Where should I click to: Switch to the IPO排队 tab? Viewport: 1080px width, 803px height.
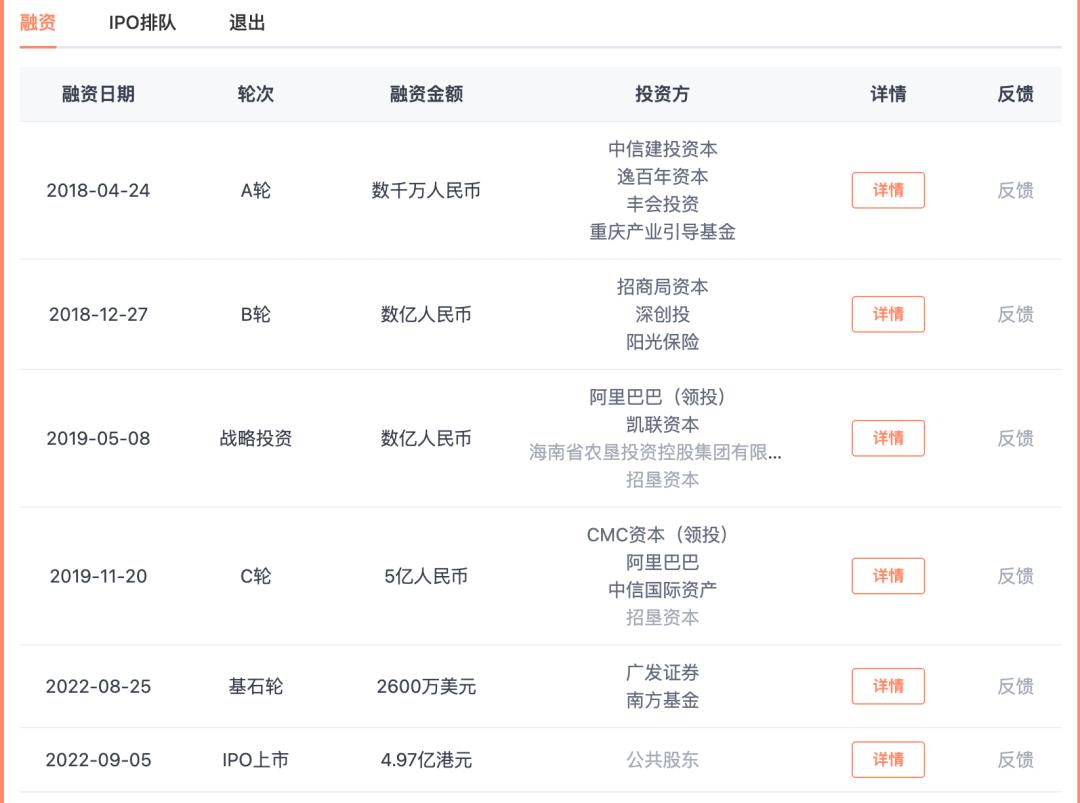[x=142, y=22]
